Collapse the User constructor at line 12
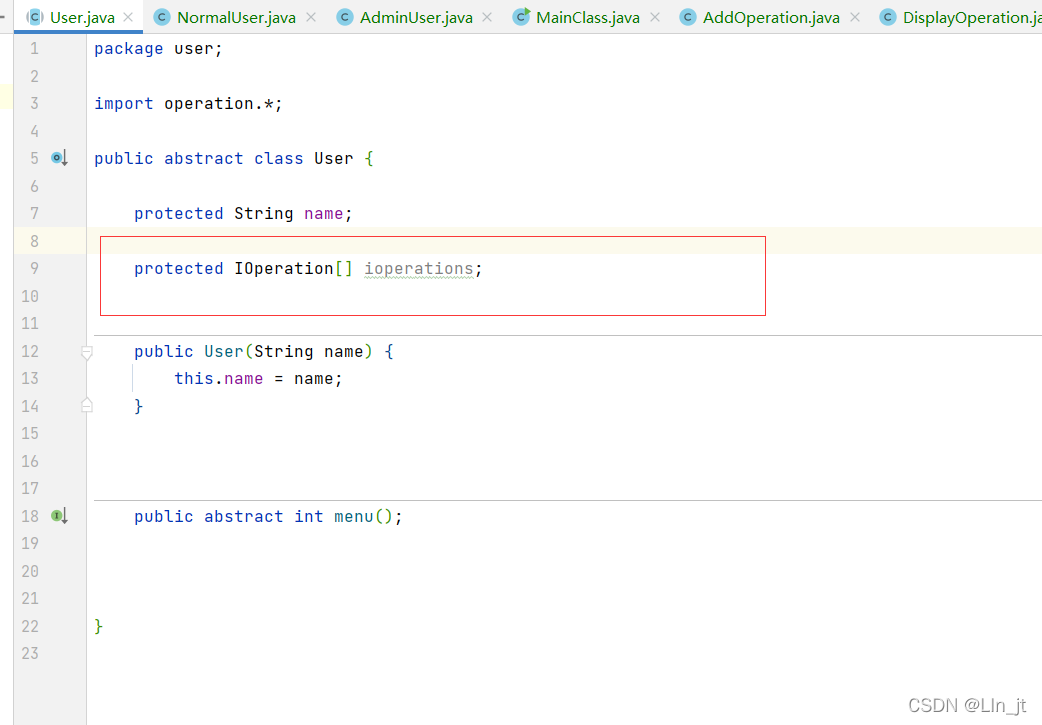Viewport: 1042px width, 725px height. pos(86,352)
